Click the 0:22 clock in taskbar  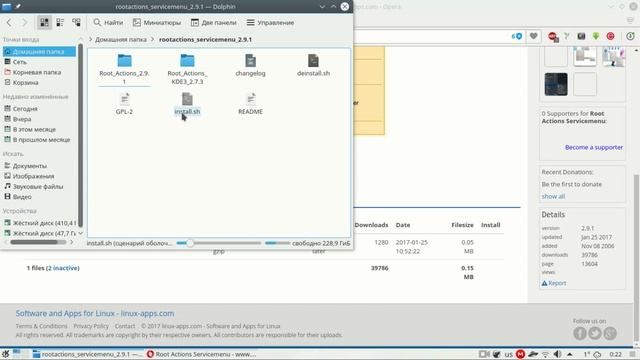tap(616, 354)
